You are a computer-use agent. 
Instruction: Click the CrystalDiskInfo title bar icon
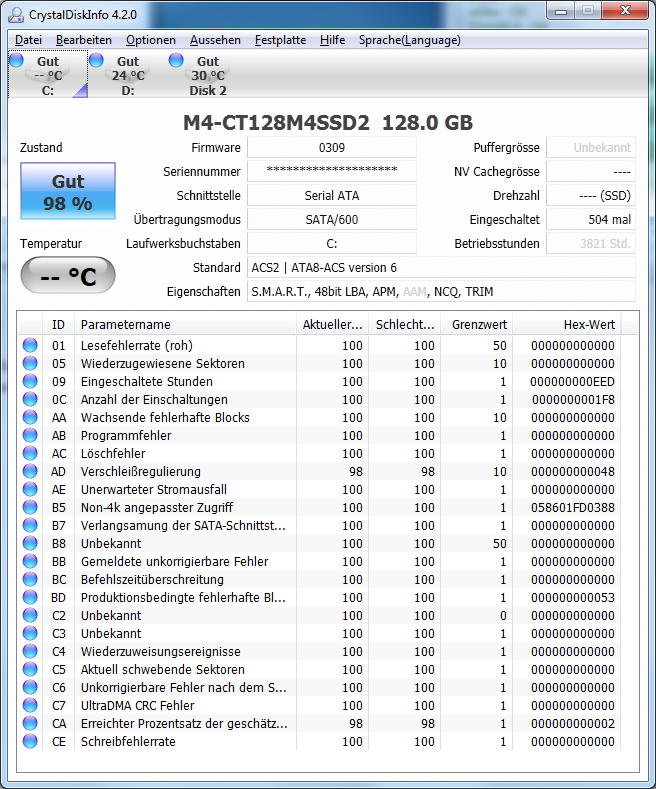coord(16,15)
